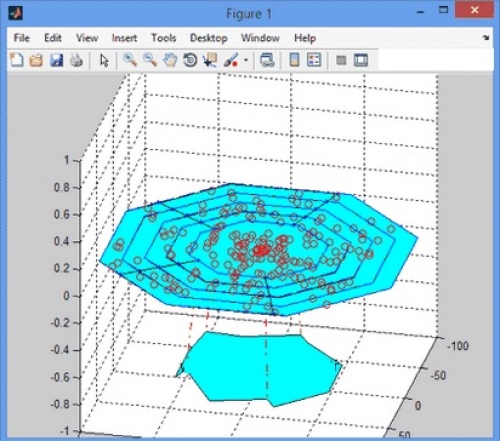Insert a legend using the toolbar icon
The image size is (500, 441).
point(314,60)
